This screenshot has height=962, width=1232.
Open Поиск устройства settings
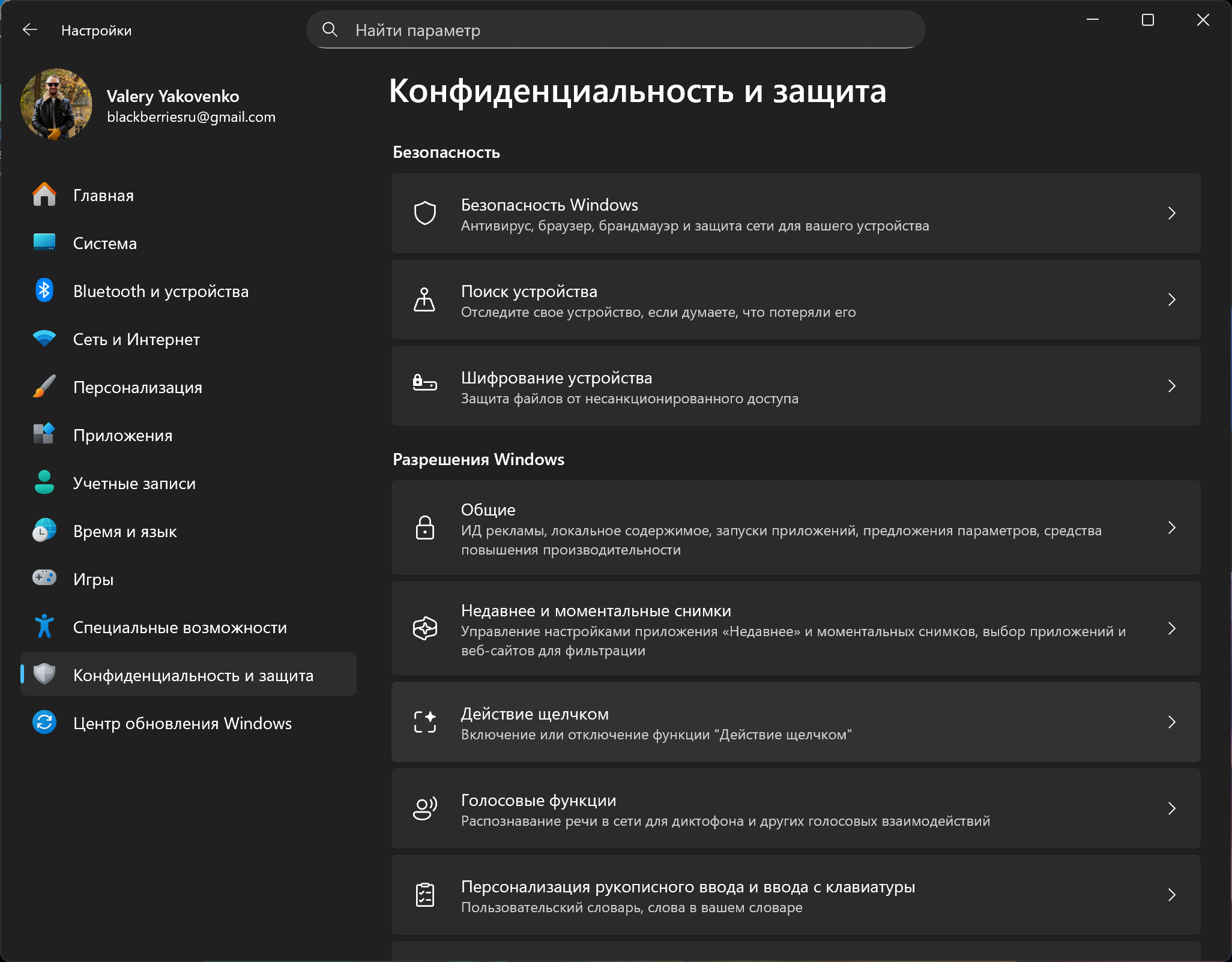tap(796, 299)
